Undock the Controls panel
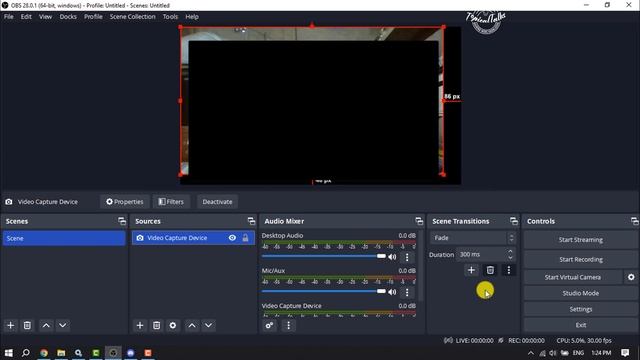 click(634, 221)
